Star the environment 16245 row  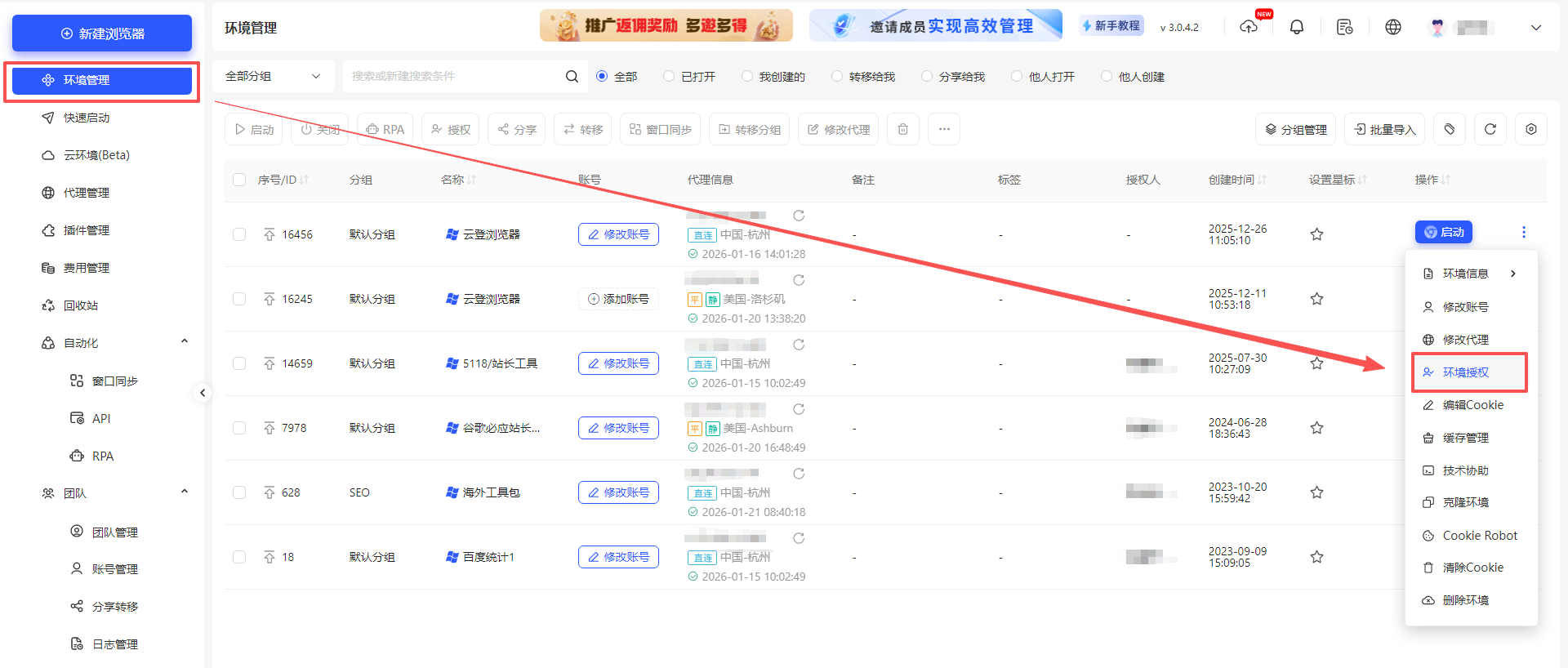coord(1316,299)
